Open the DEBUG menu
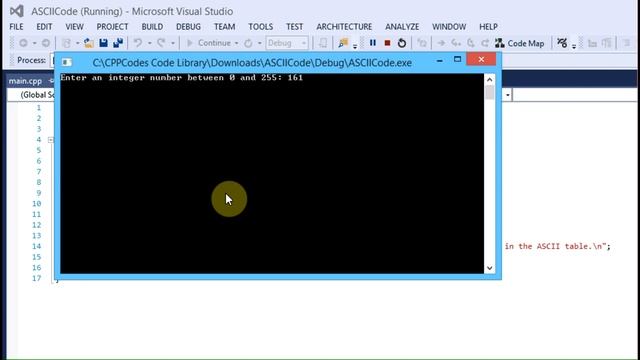The width and height of the screenshot is (640, 360). [188, 27]
